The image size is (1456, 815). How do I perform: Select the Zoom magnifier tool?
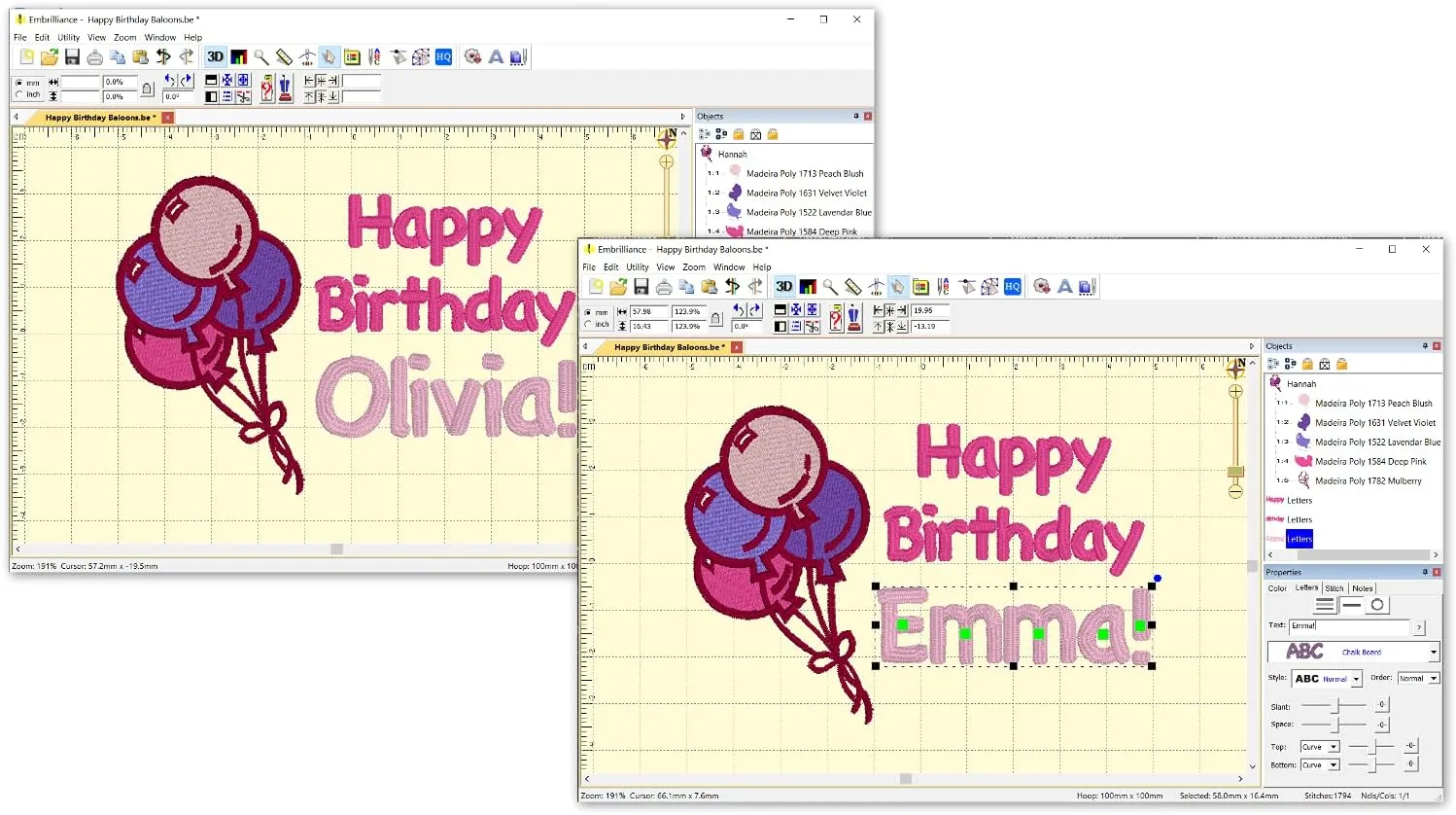point(829,286)
